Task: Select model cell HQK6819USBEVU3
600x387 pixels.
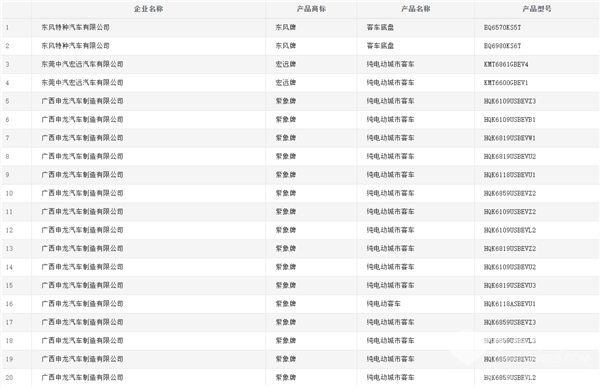Action: 510,286
